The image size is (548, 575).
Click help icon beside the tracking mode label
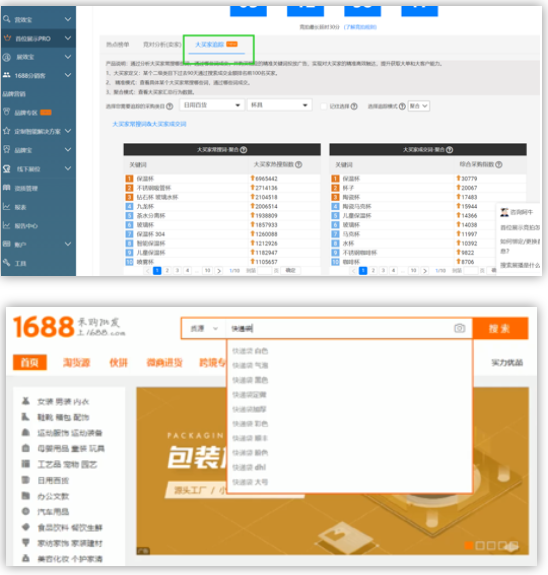point(402,106)
